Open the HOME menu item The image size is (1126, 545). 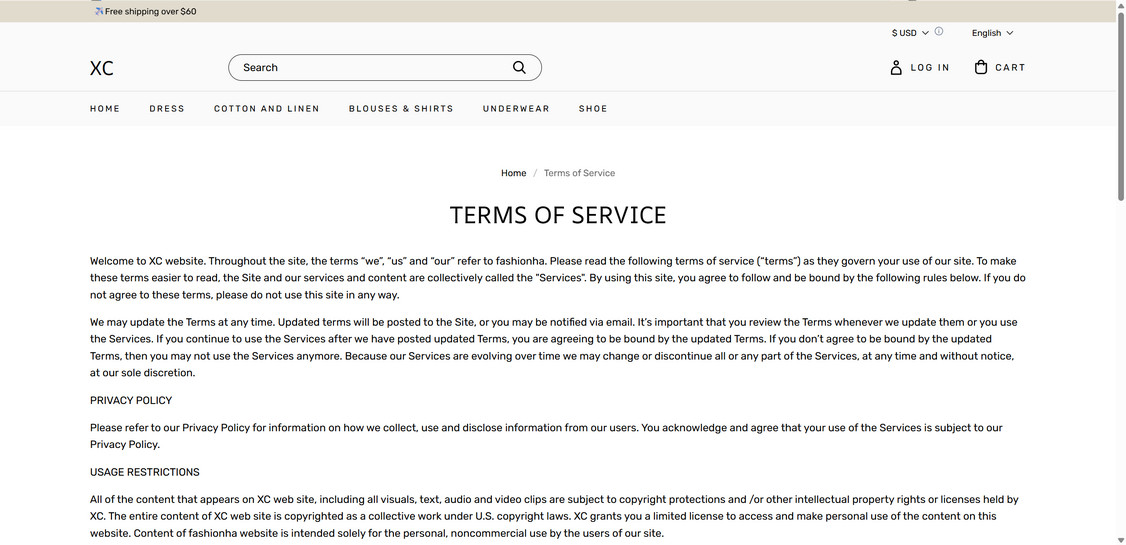click(x=105, y=108)
